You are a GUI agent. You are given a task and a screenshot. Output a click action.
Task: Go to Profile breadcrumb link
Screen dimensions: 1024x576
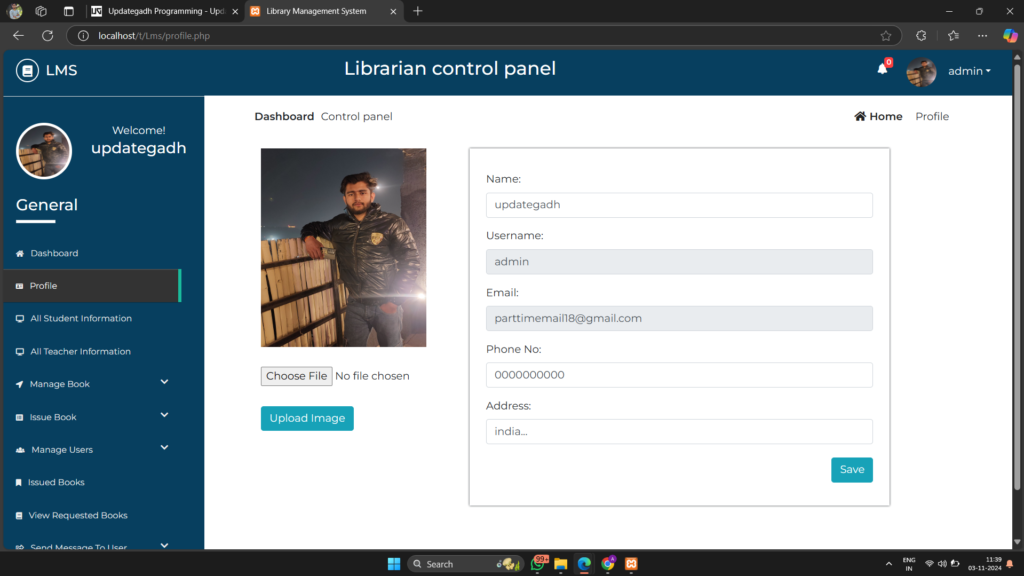pos(932,116)
